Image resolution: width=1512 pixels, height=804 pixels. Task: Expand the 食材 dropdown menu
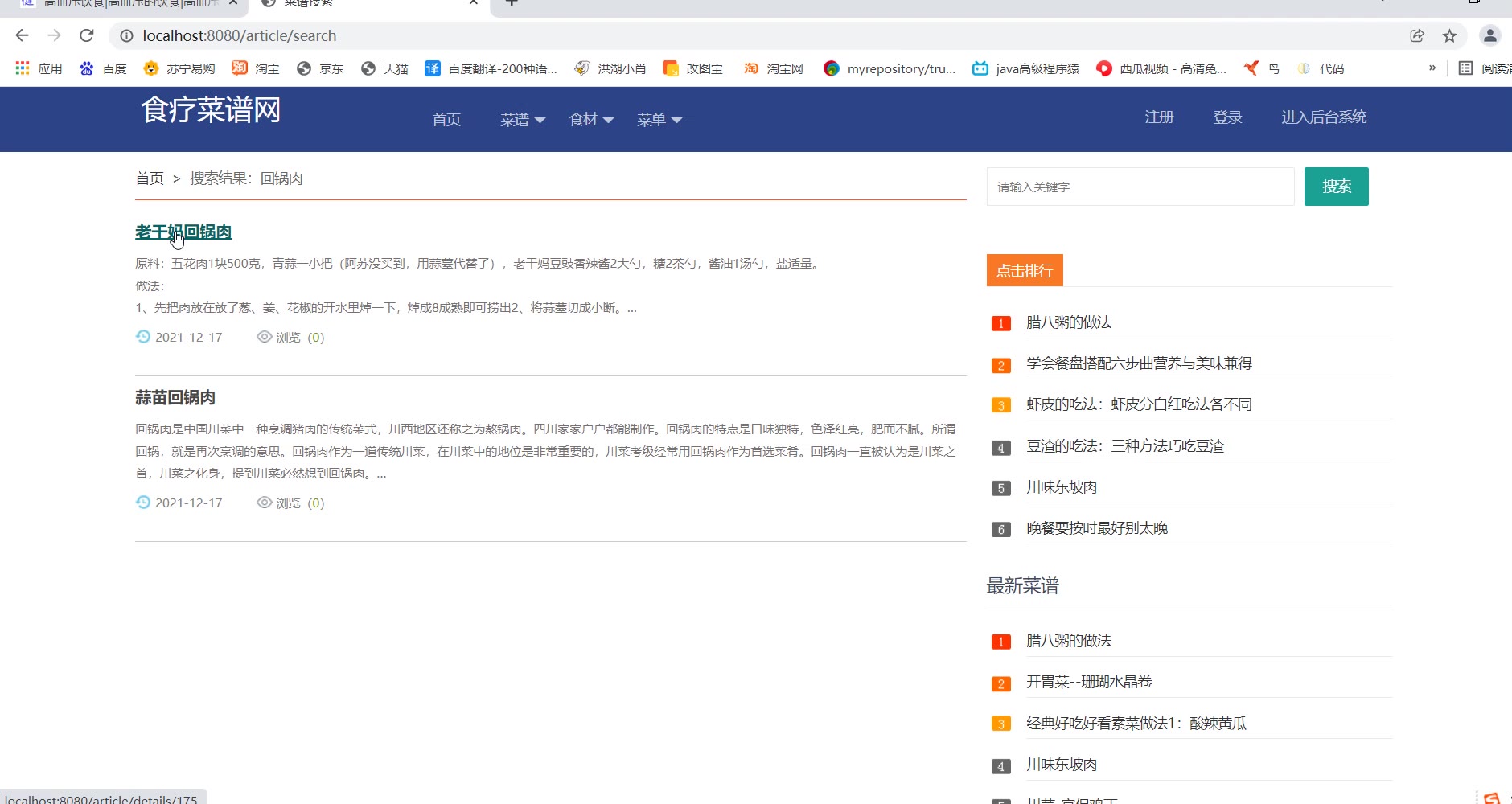coord(591,120)
